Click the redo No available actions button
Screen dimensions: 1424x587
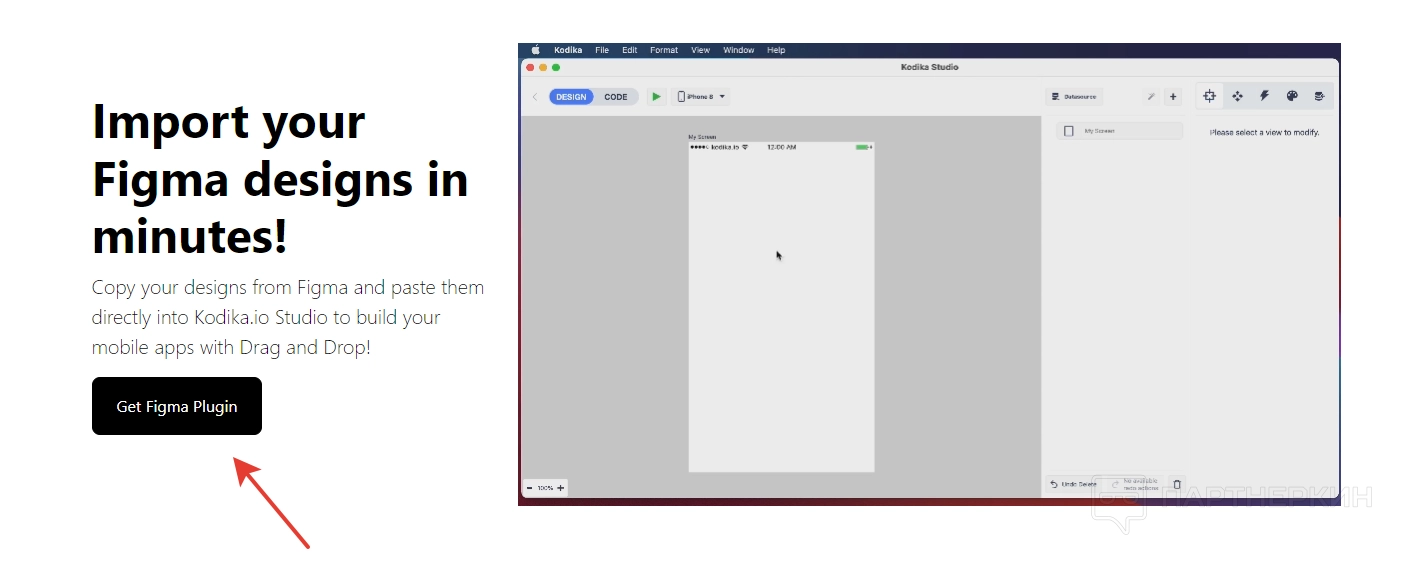point(1134,484)
